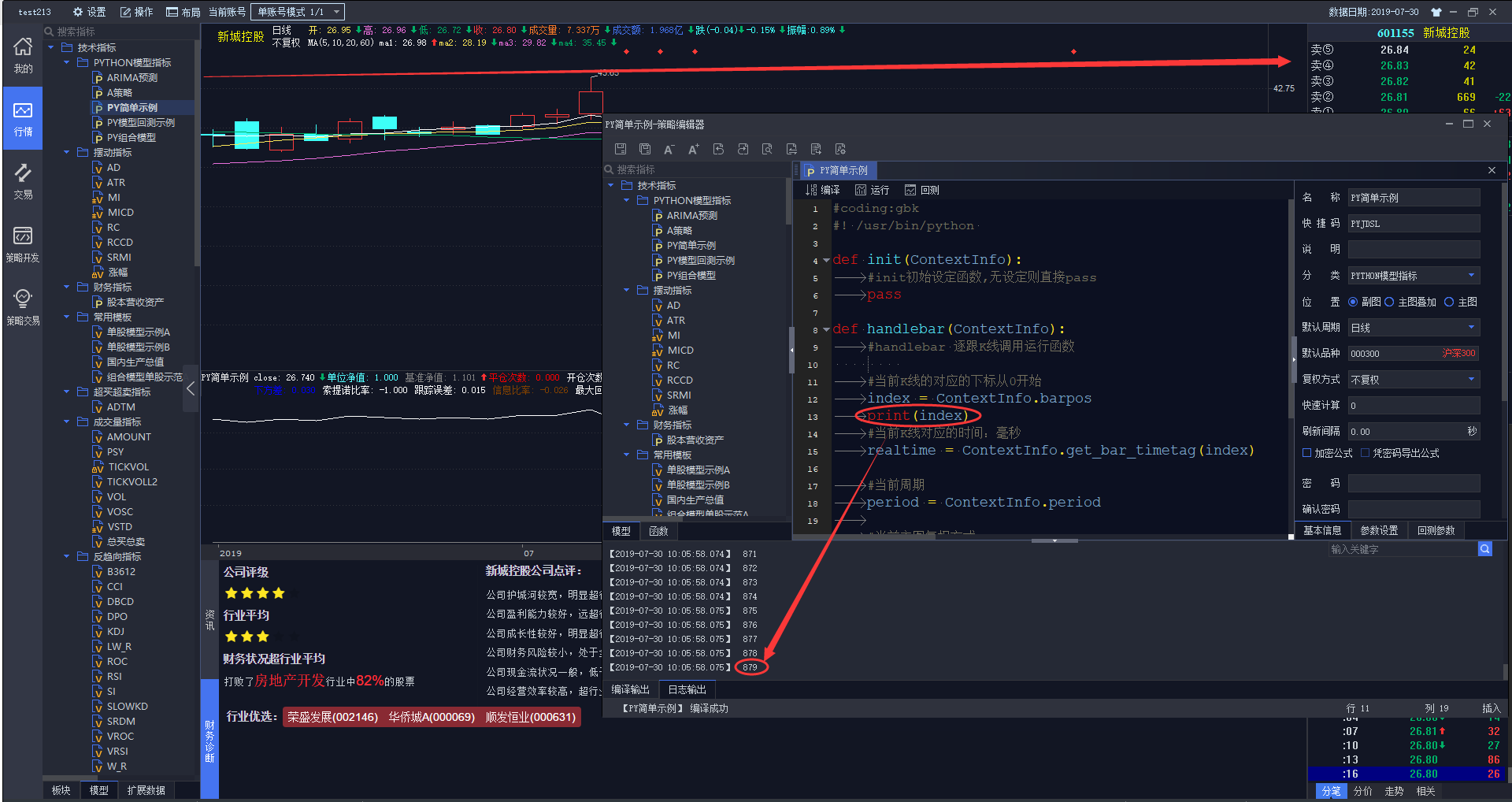The image size is (1512, 802).
Task: Click the find-in-file magnifier toolbar icon
Action: (767, 149)
